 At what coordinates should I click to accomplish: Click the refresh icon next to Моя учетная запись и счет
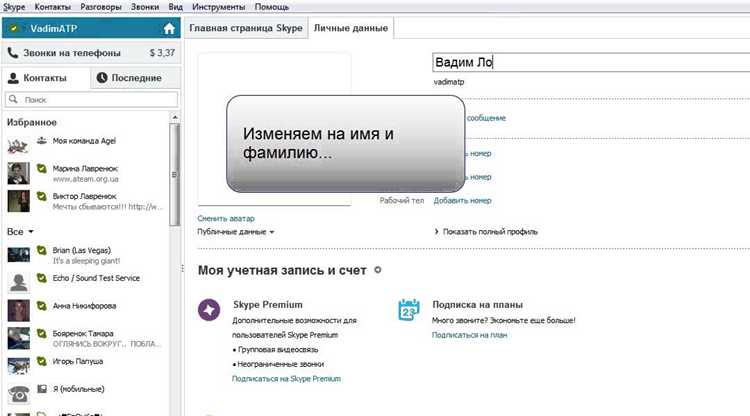pos(378,270)
